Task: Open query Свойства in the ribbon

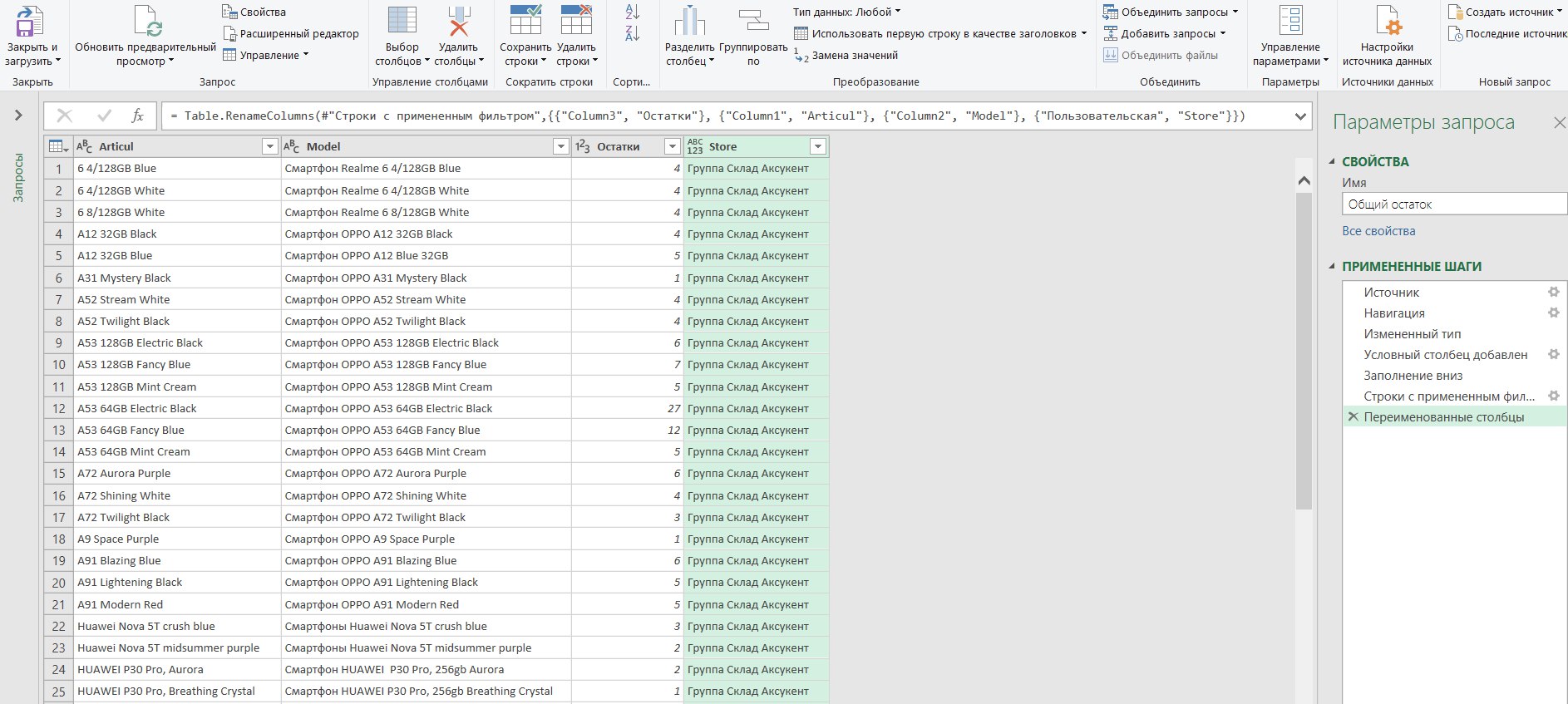Action: point(254,12)
